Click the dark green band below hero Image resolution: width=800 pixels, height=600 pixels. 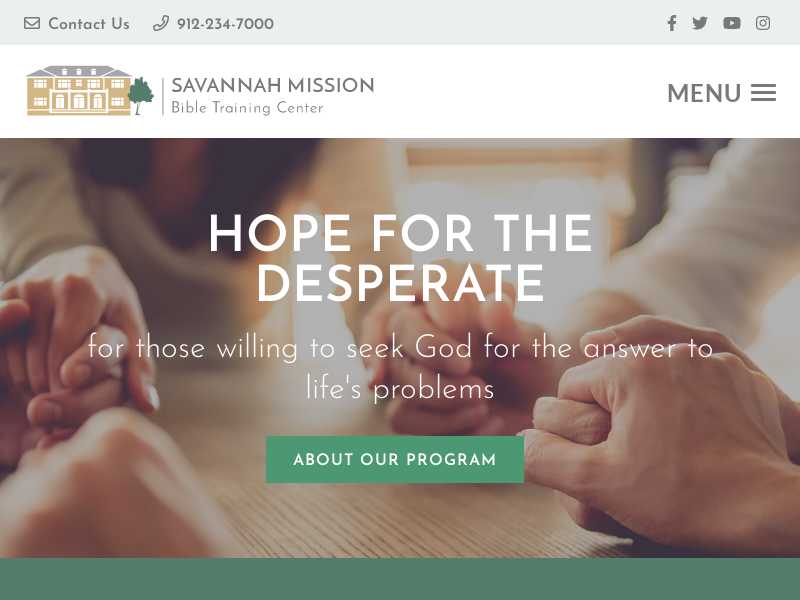point(400,579)
